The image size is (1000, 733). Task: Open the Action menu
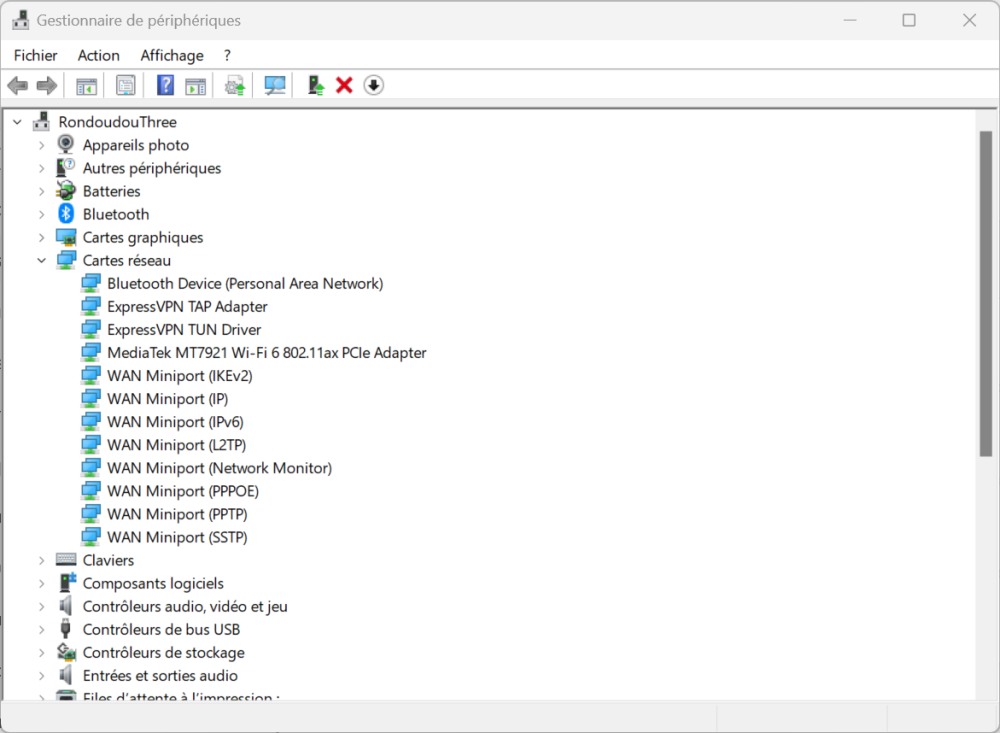(98, 56)
